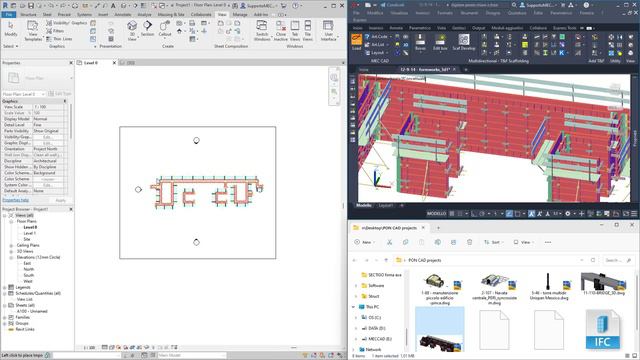This screenshot has width=640, height=360.
Task: Expand This PC in Explorer navigation pane
Action: click(x=353, y=307)
